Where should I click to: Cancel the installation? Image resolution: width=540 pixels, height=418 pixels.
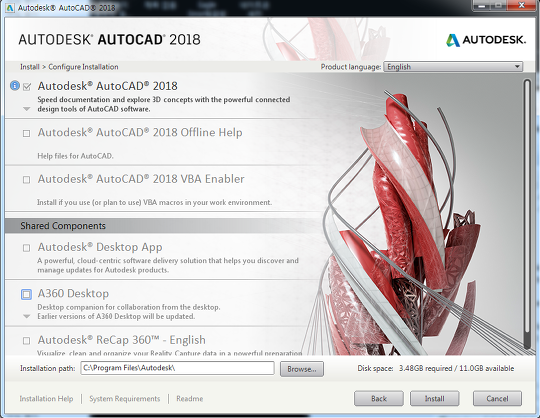[497, 398]
